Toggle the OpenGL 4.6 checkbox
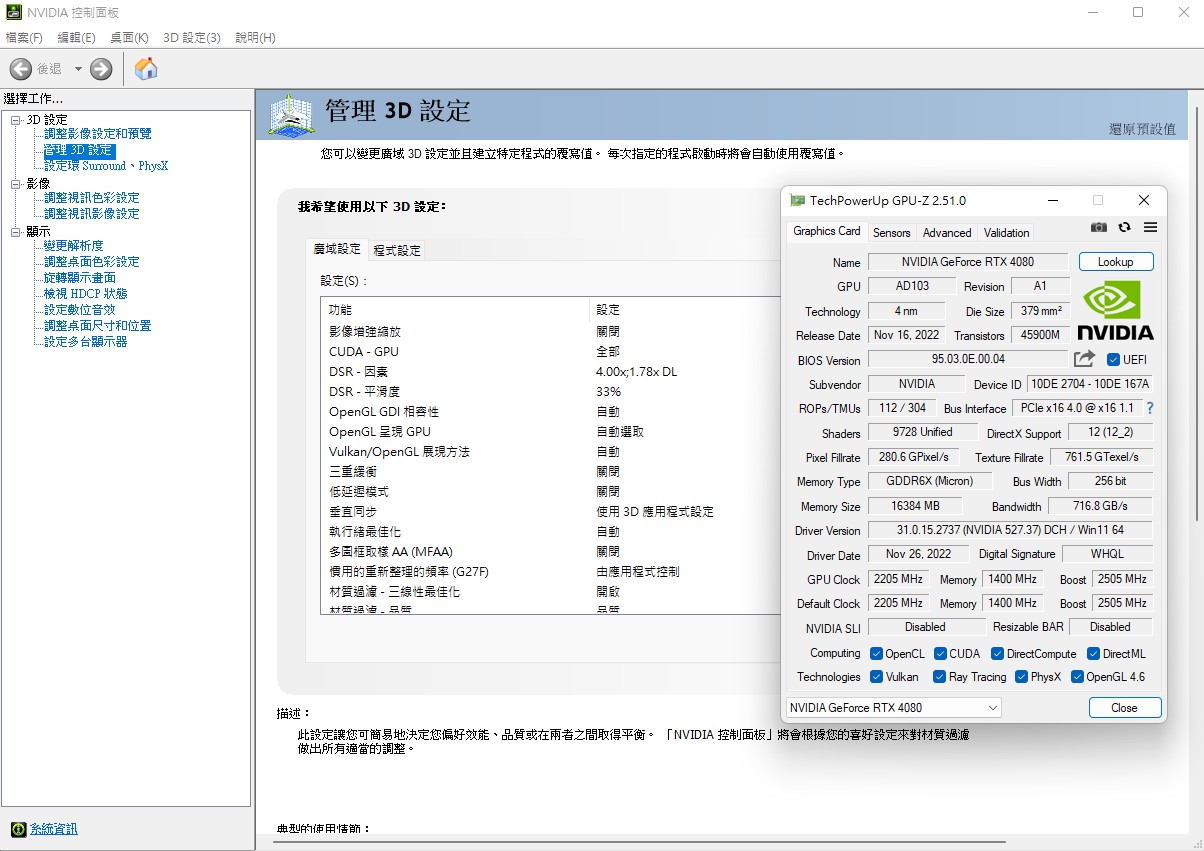Viewport: 1204px width, 851px height. 1077,677
